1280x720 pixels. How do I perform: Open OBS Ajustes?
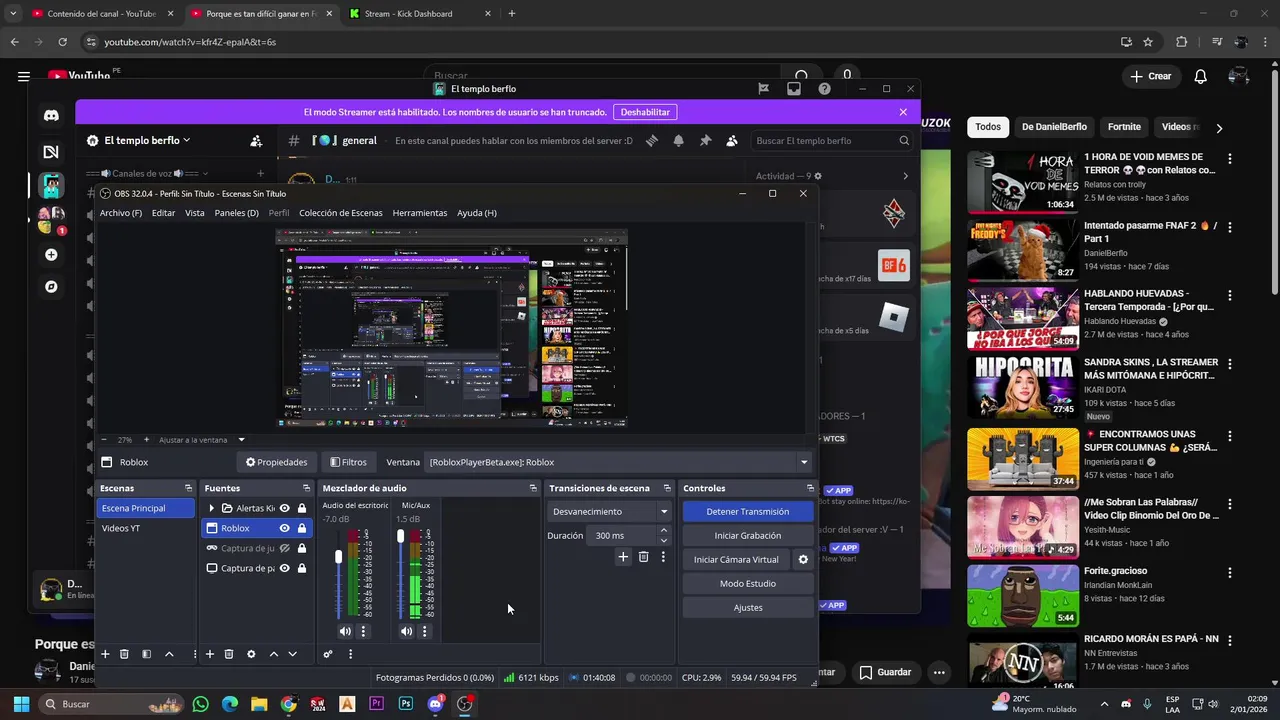click(748, 607)
